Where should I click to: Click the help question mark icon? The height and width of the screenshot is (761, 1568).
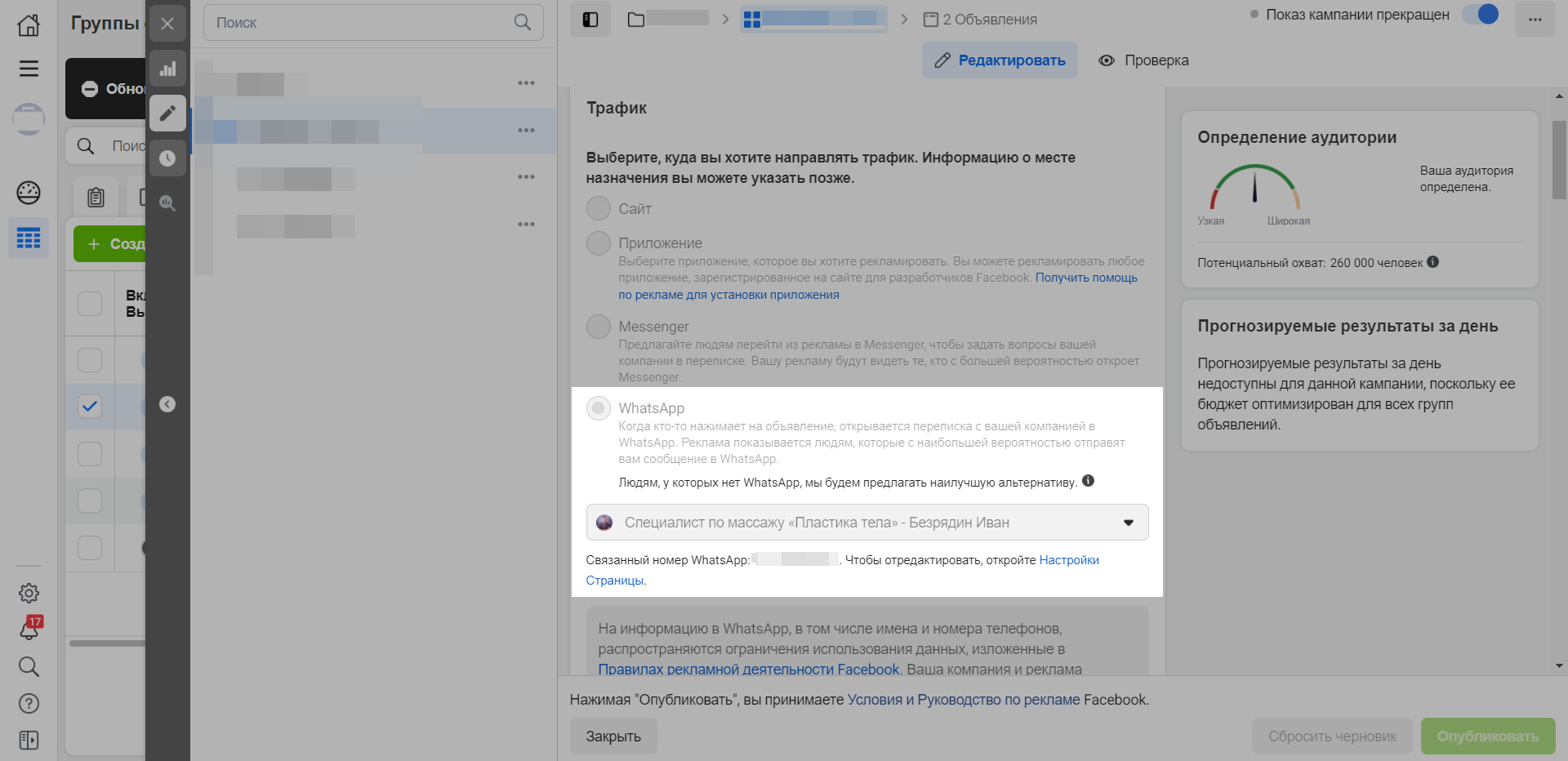point(29,703)
